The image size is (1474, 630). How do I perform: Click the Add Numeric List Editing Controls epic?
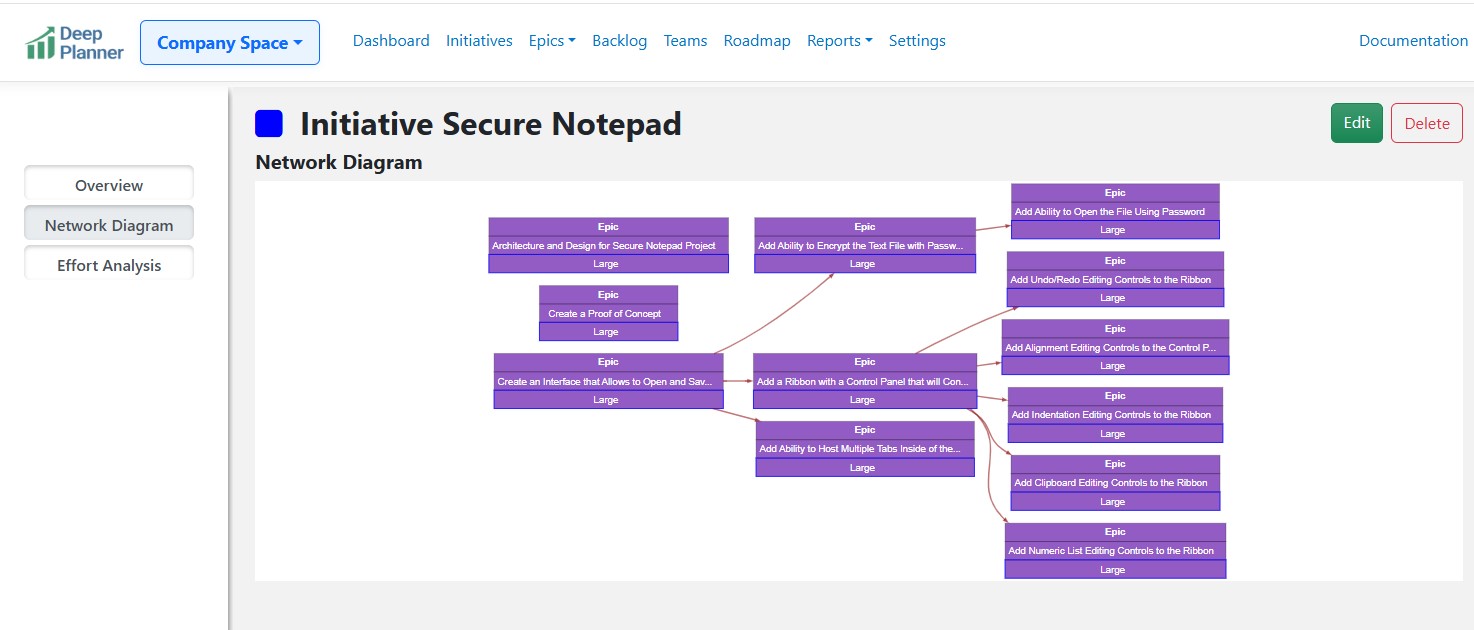[x=1114, y=550]
